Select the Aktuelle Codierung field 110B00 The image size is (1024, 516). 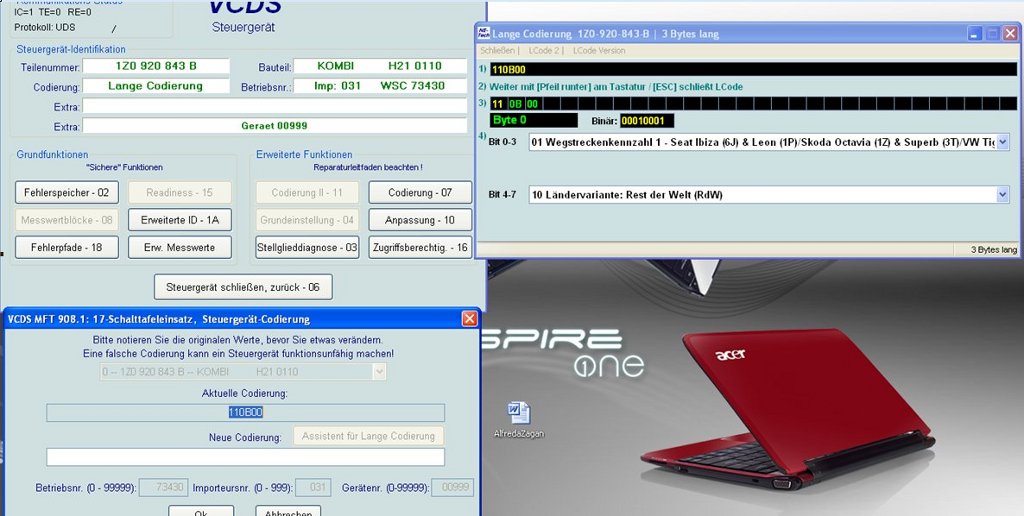point(246,412)
